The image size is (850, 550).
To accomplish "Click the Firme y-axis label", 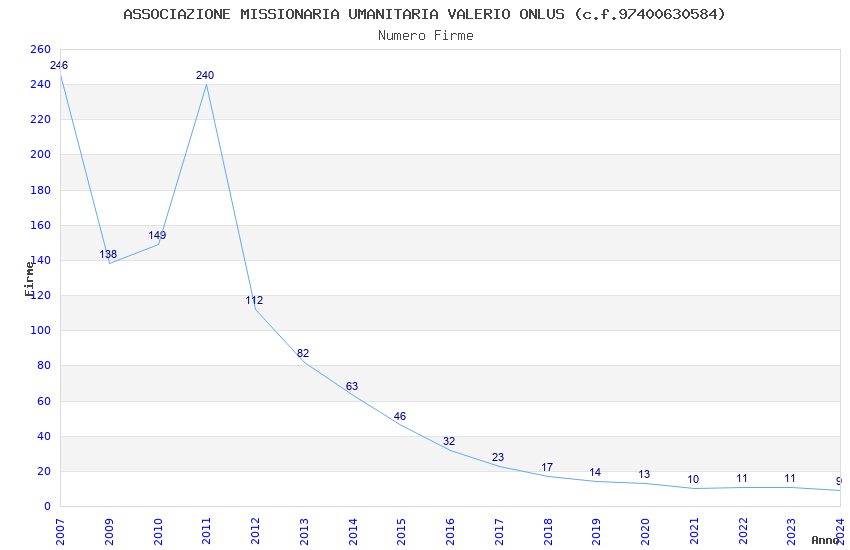I will (x=29, y=279).
